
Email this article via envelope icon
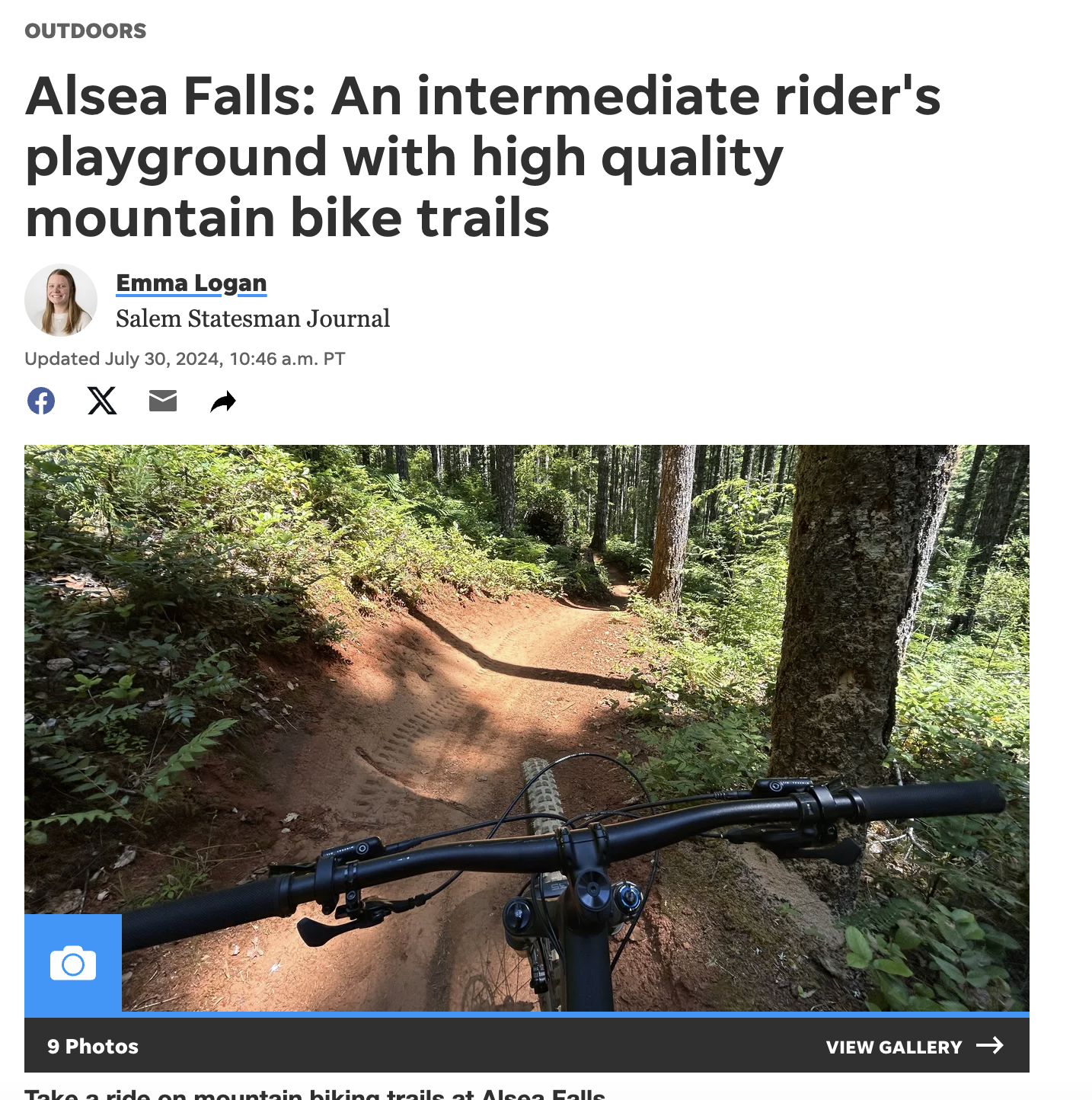point(163,401)
